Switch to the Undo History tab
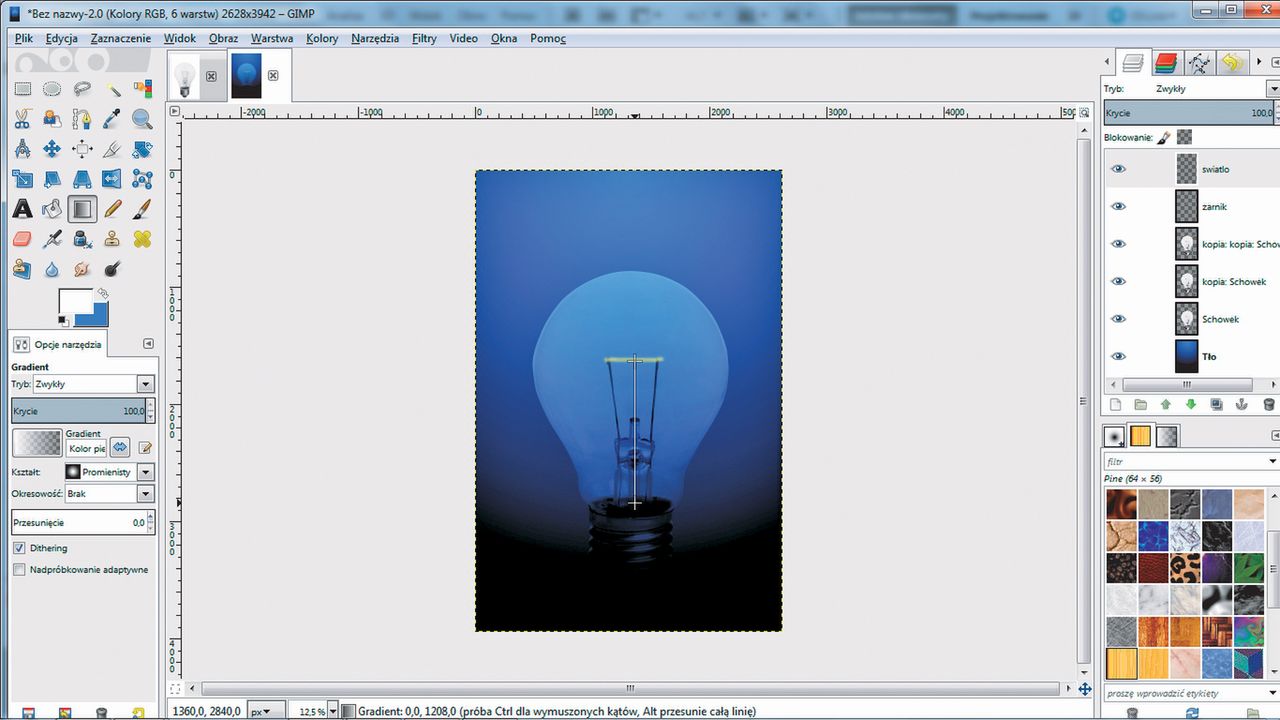 (x=1232, y=63)
